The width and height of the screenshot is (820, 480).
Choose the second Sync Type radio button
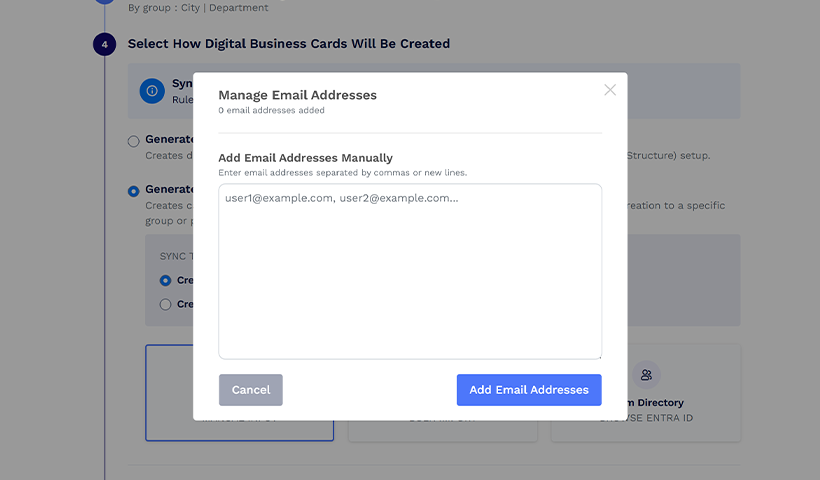pos(166,304)
